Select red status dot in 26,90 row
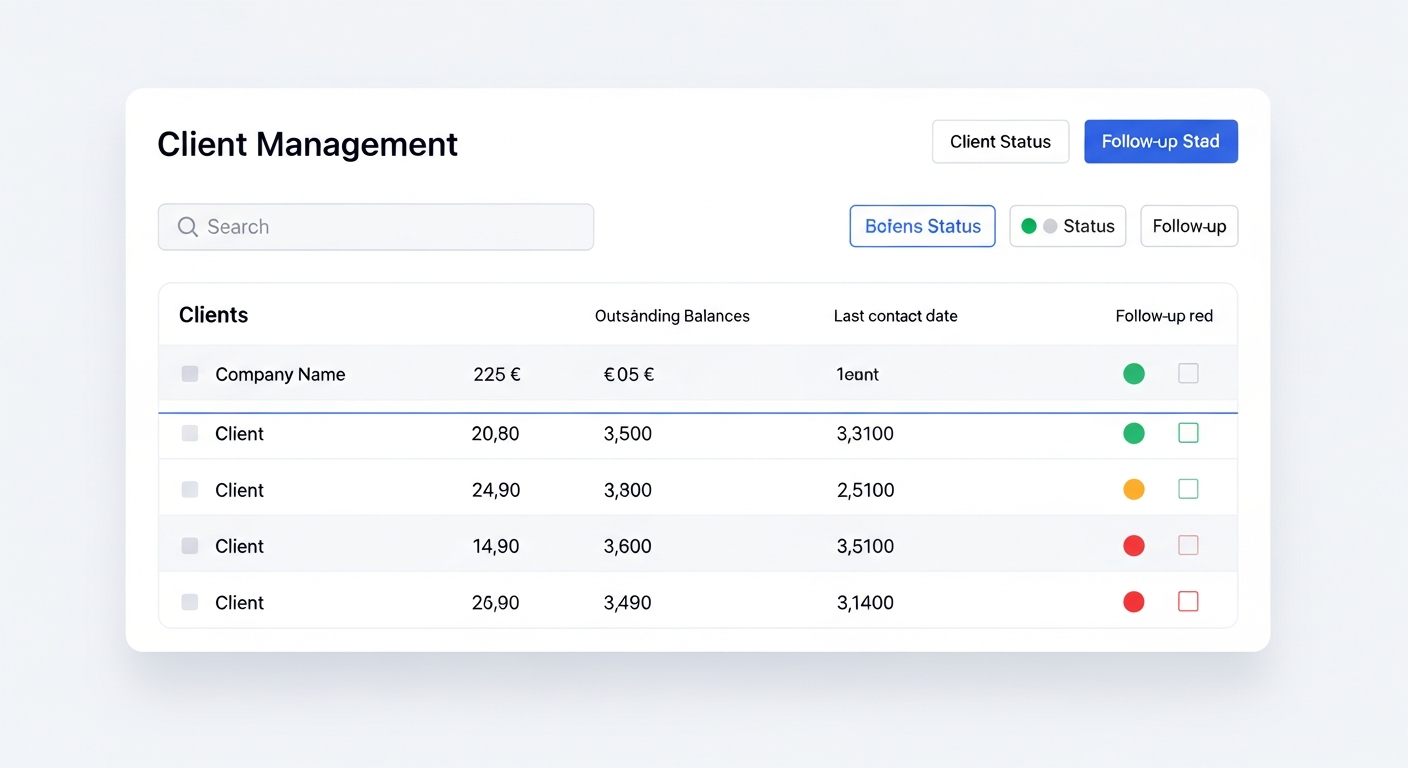The image size is (1408, 768). tap(1134, 601)
